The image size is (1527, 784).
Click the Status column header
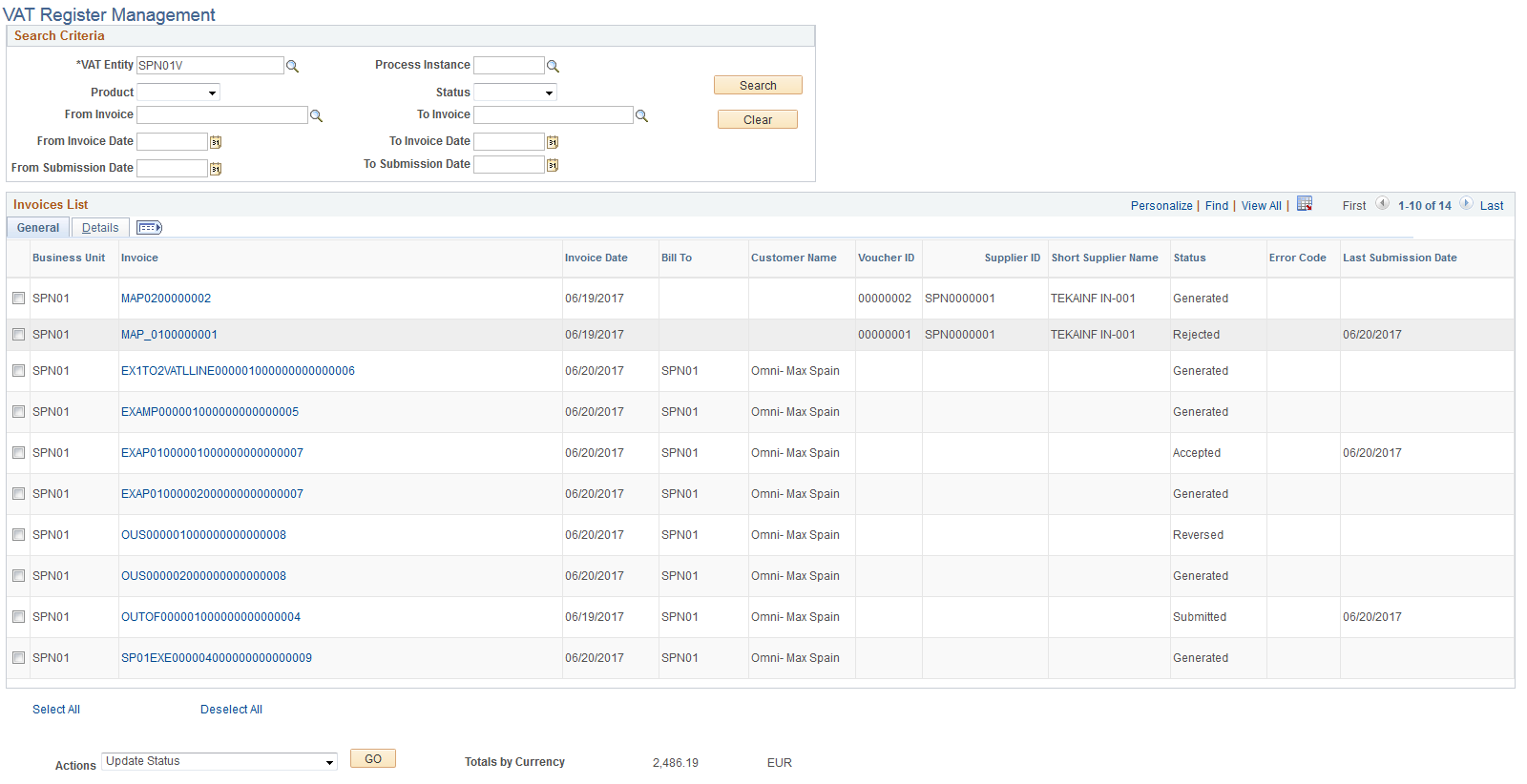[1189, 258]
